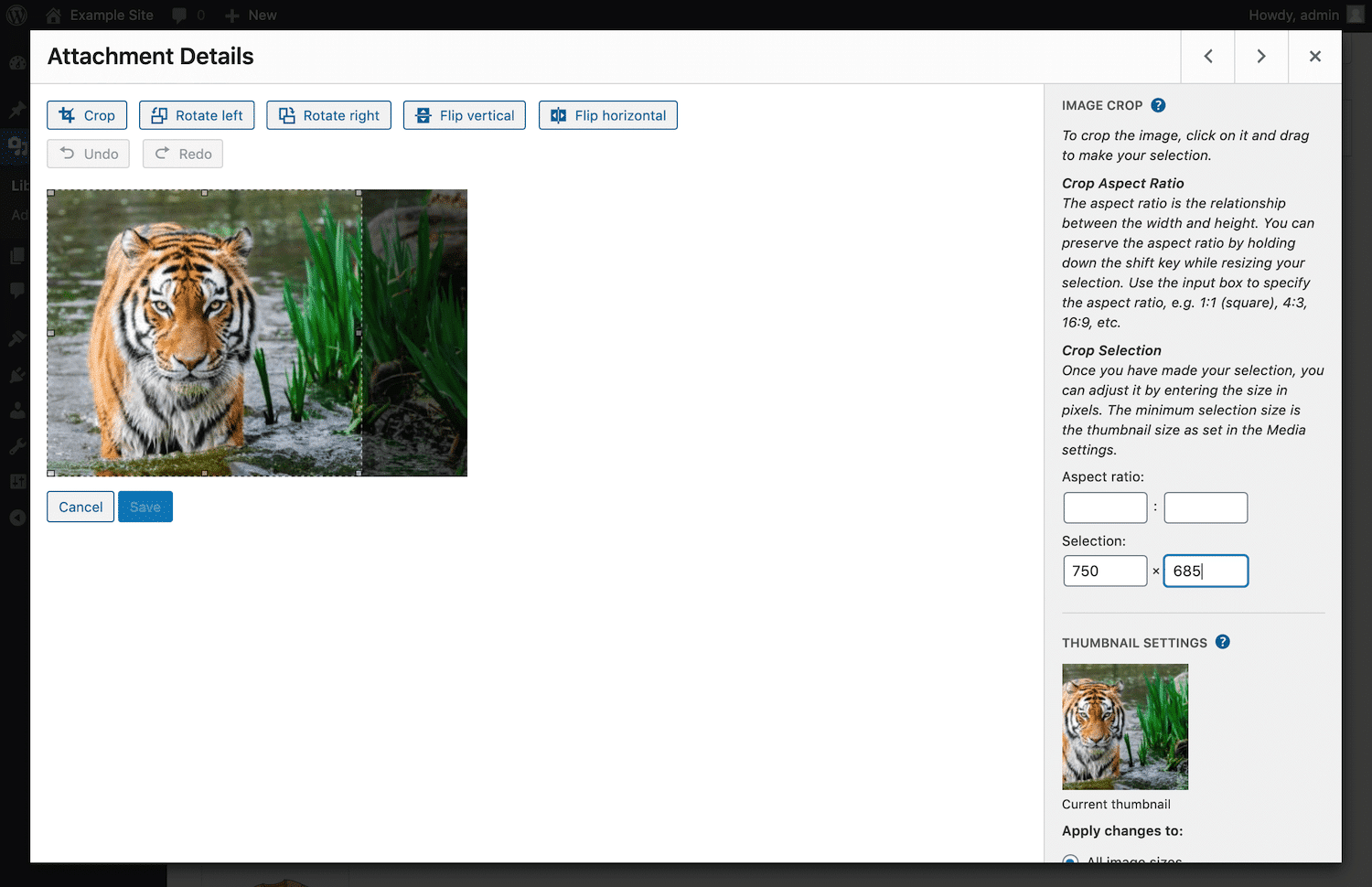This screenshot has width=1372, height=887.
Task: Open the New menu in admin bar
Action: coord(250,15)
